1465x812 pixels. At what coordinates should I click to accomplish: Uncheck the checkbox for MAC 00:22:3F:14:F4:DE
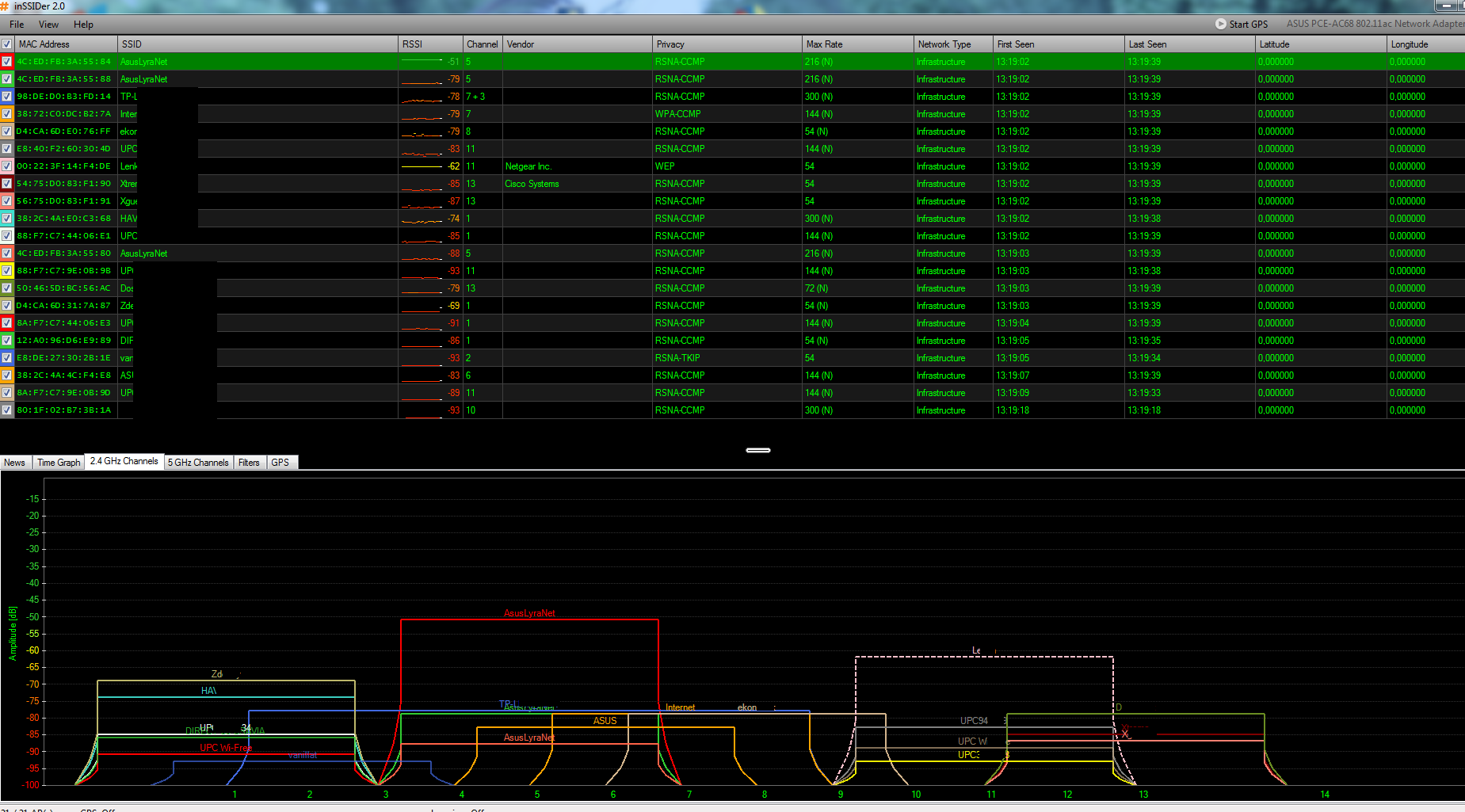click(x=7, y=166)
